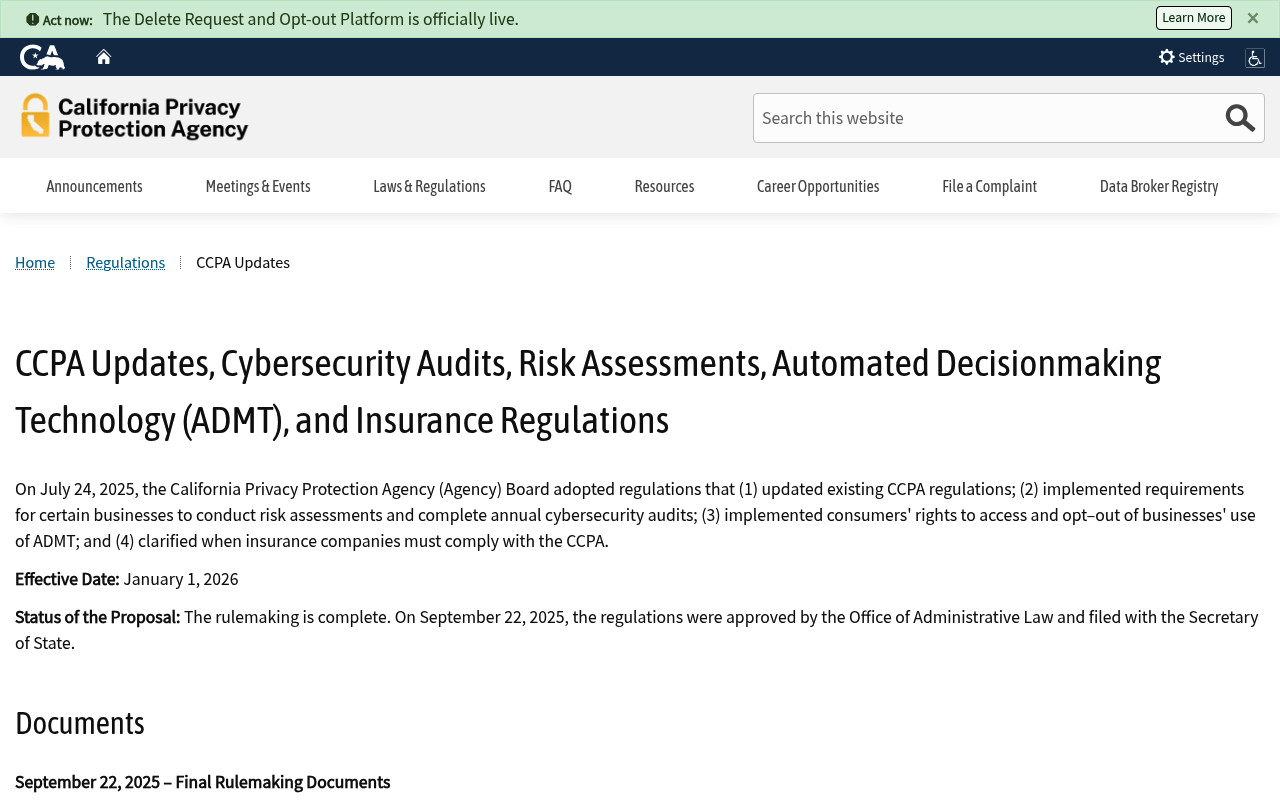
Task: Open the File a Complaint menu item
Action: click(x=989, y=186)
